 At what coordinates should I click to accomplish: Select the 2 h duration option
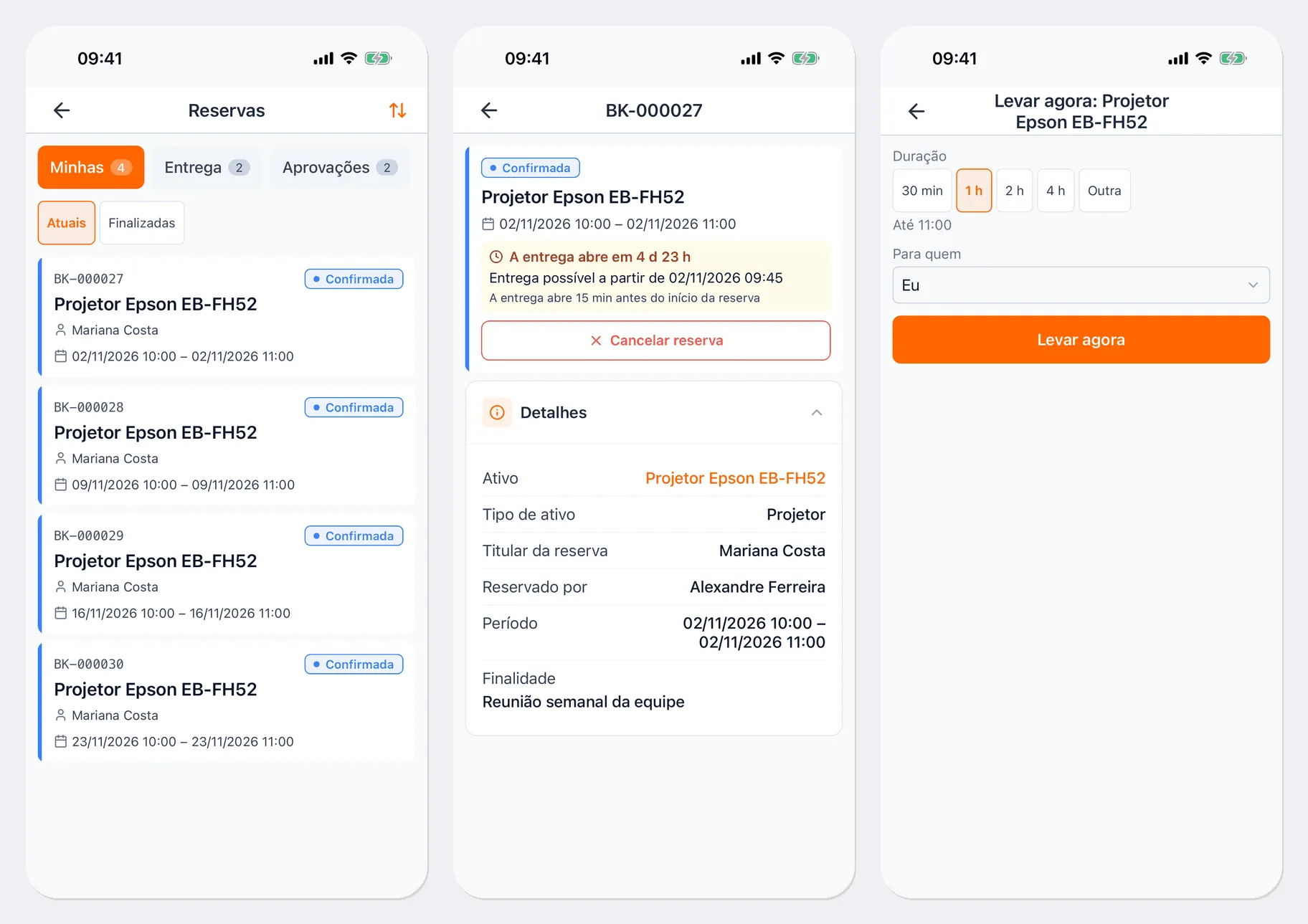1014,191
